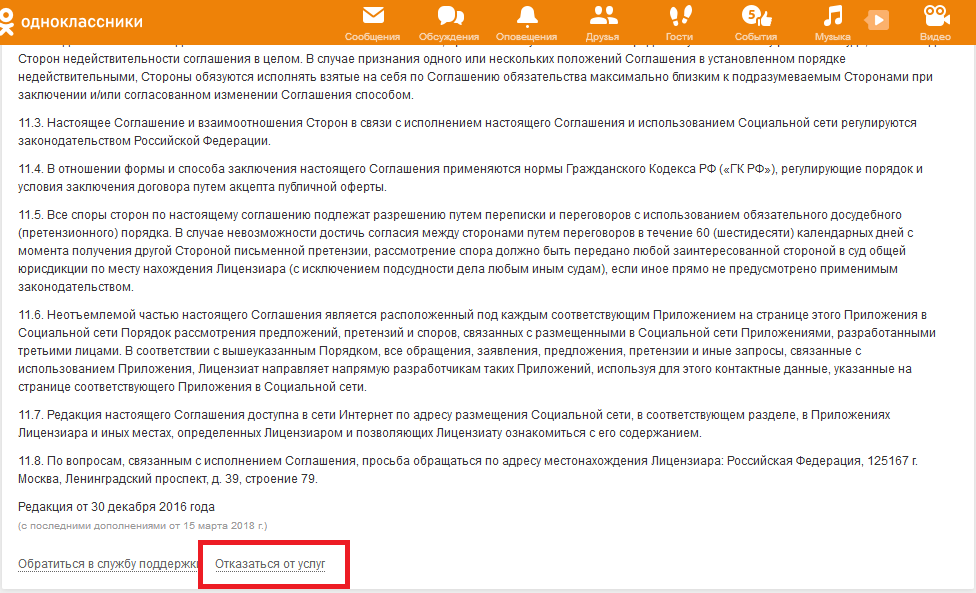
Task: Select the Друзья text label in header
Action: (602, 37)
